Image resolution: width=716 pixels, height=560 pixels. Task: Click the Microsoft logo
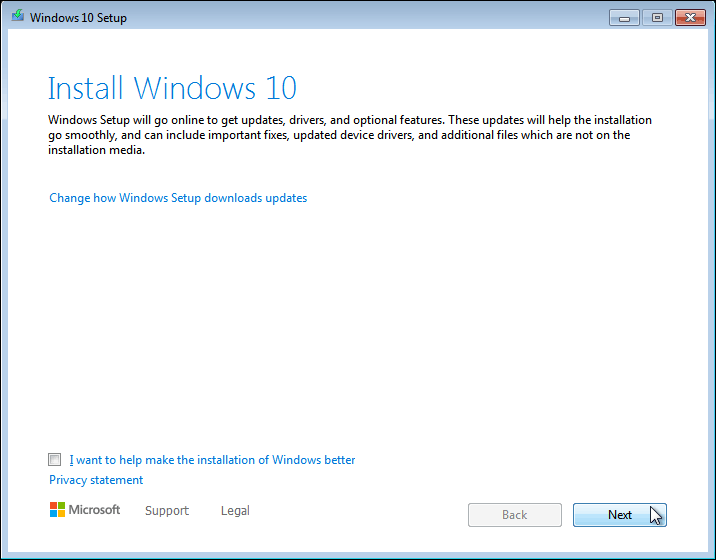[x=85, y=510]
